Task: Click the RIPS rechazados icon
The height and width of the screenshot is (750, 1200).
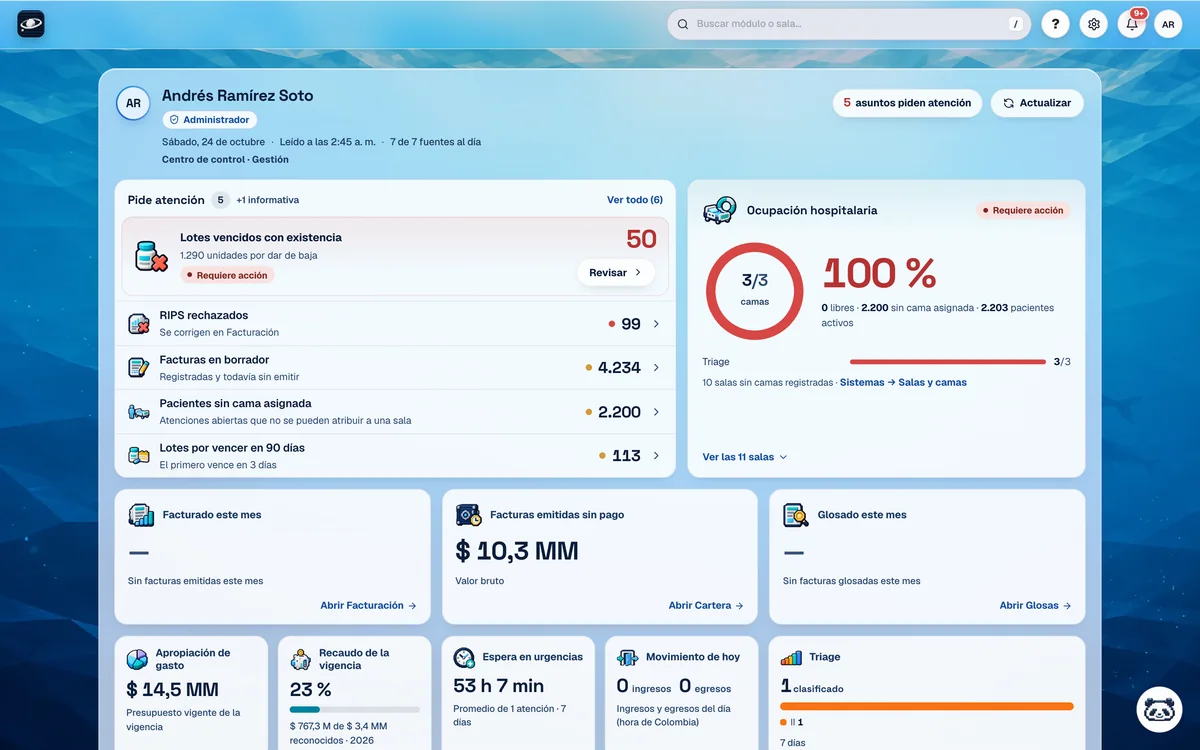Action: (139, 323)
